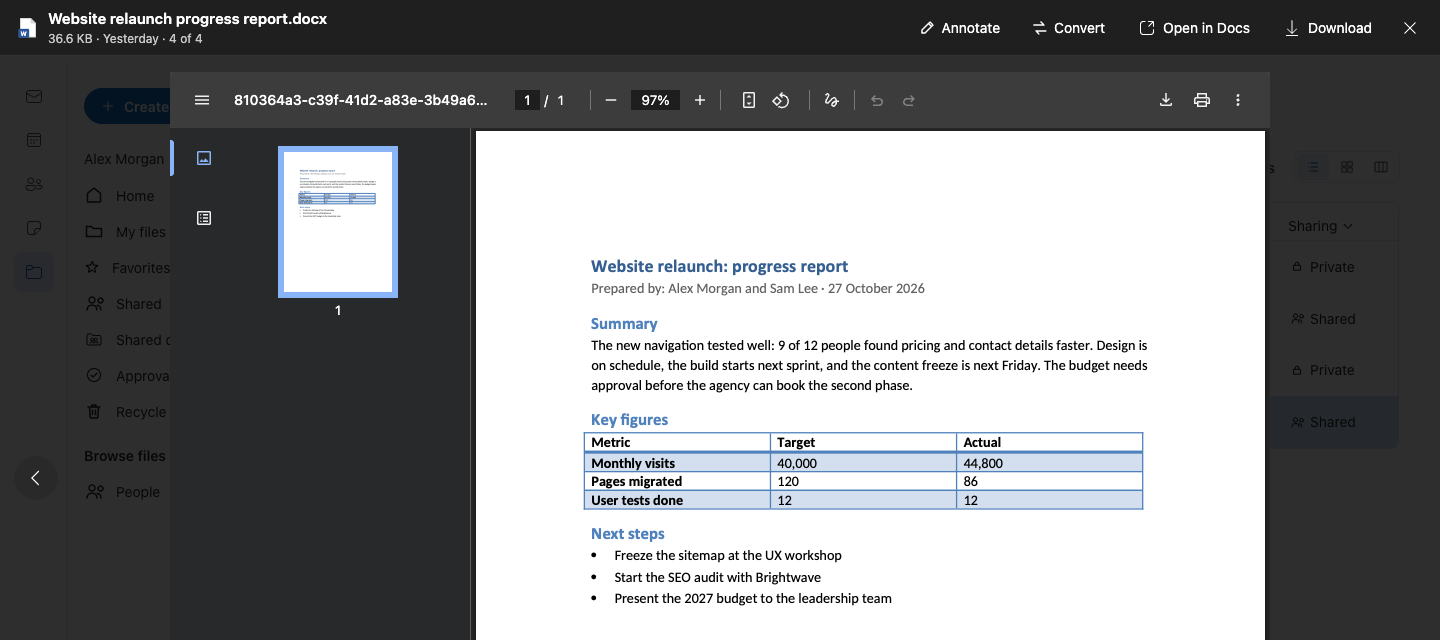Viewport: 1440px width, 640px height.
Task: Click 'Start the SEO audit with Brightwave'
Action: pos(717,577)
